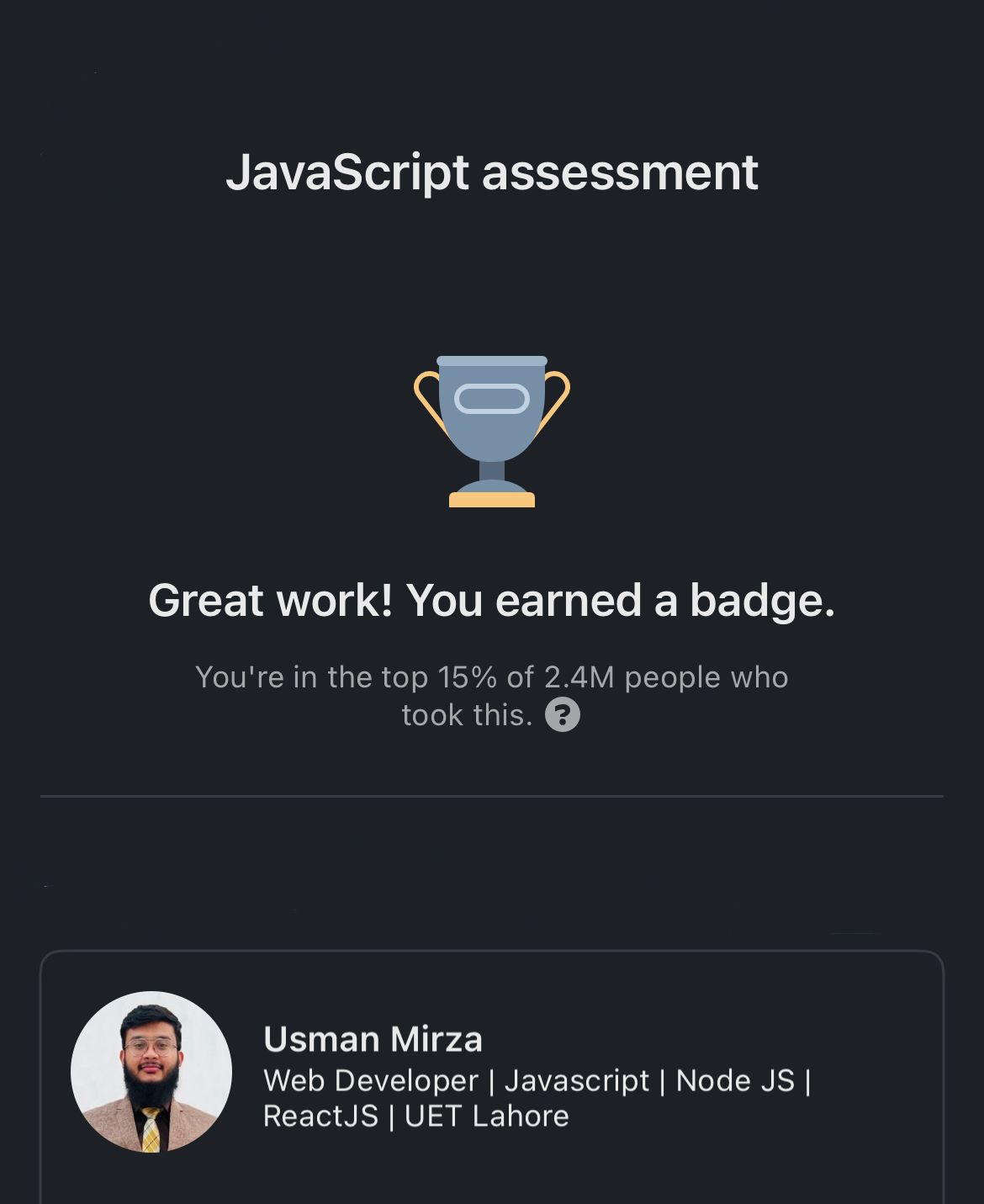Click 'Node JS' in the profile headline
The width and height of the screenshot is (984, 1204).
tap(735, 1080)
